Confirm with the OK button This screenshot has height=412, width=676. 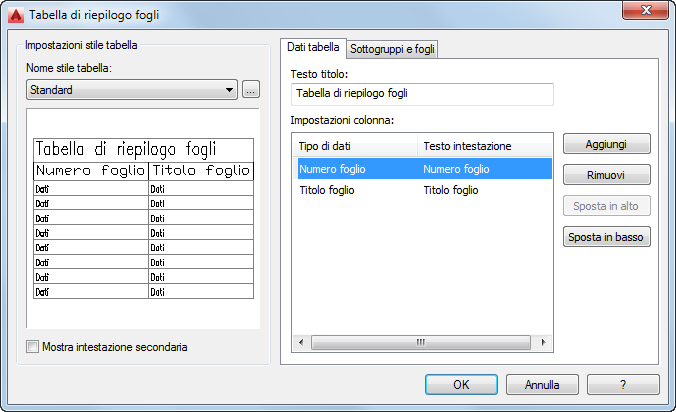point(461,384)
